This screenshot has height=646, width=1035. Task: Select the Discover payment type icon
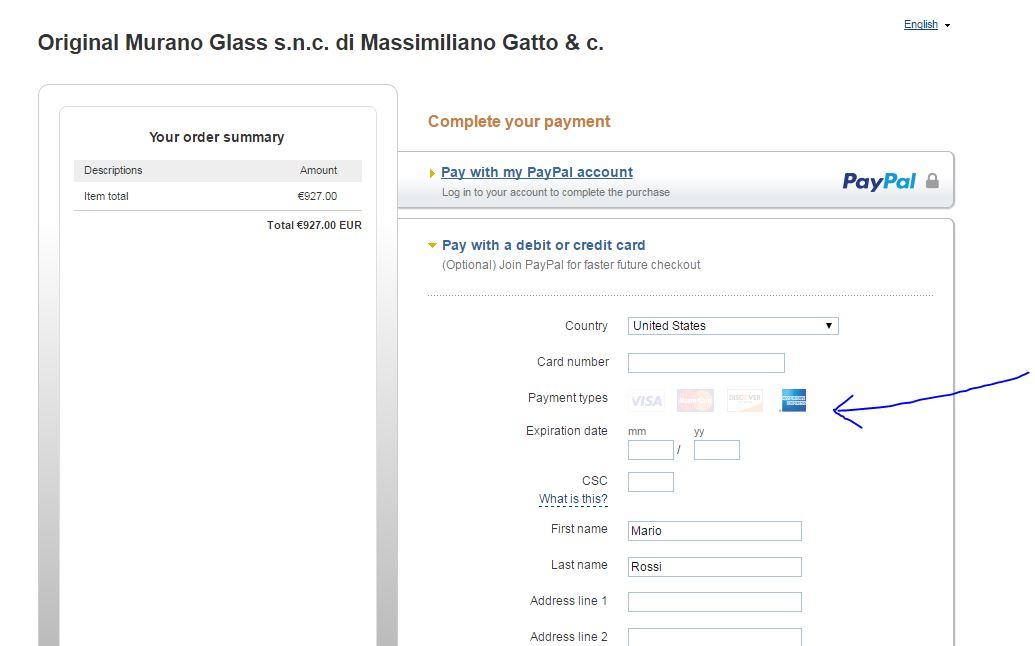pyautogui.click(x=743, y=400)
